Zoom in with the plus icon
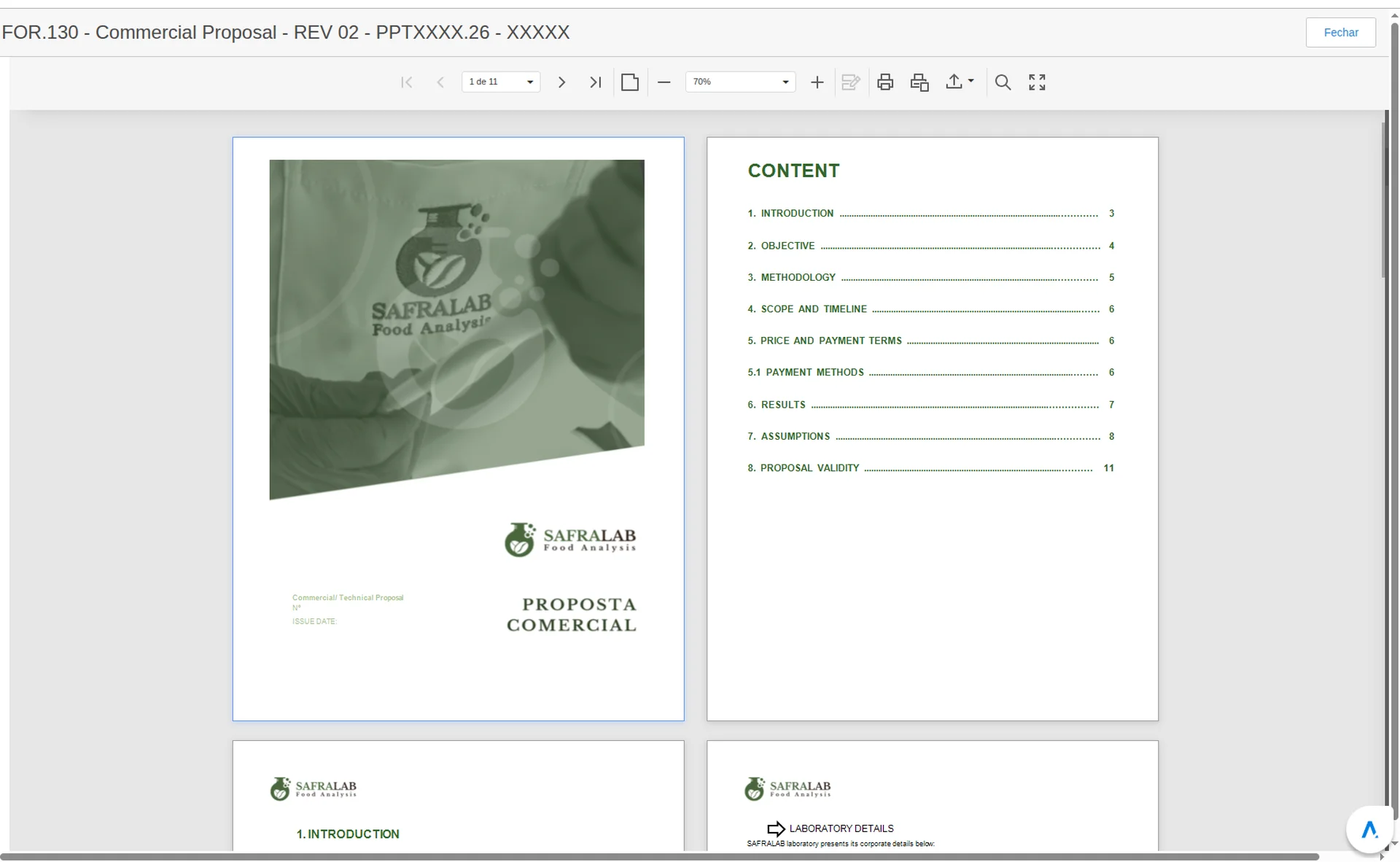Viewport: 1400px width, 862px height. 817,82
